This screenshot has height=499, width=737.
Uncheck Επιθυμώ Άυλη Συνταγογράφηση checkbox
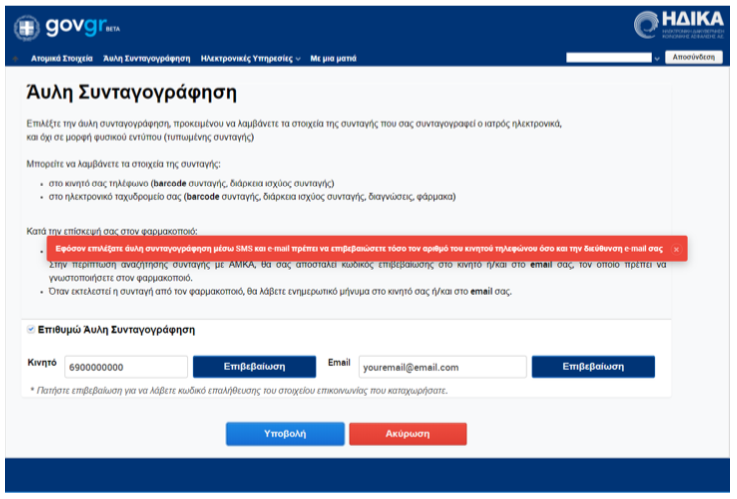pyautogui.click(x=30, y=329)
